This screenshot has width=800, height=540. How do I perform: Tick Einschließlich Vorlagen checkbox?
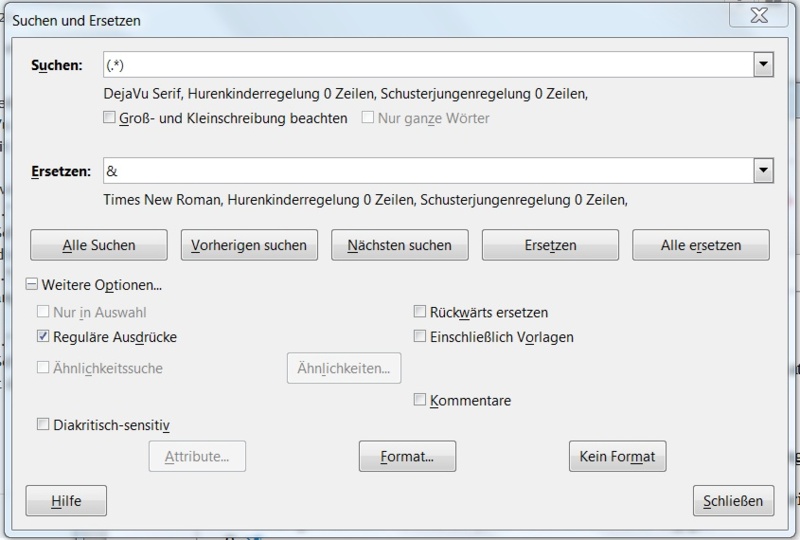click(x=420, y=337)
